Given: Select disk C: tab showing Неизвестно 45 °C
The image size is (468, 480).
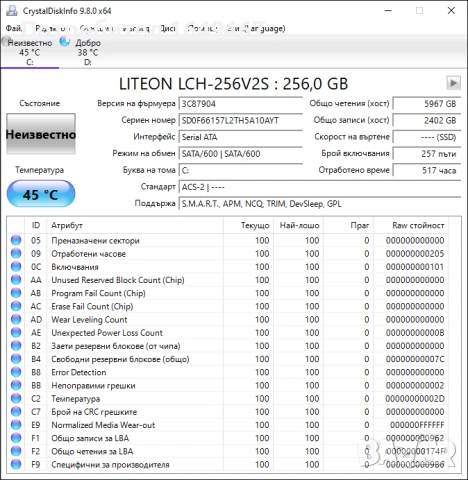Looking at the screenshot, I should [x=29, y=52].
